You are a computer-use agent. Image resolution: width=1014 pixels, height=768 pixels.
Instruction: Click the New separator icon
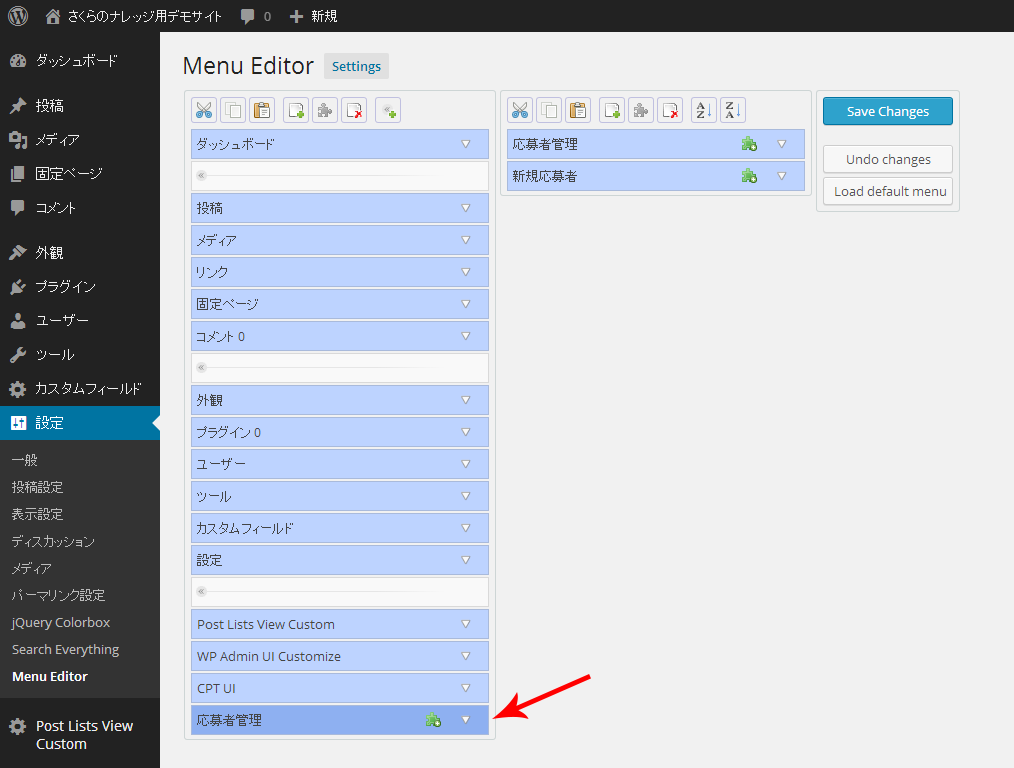point(388,111)
